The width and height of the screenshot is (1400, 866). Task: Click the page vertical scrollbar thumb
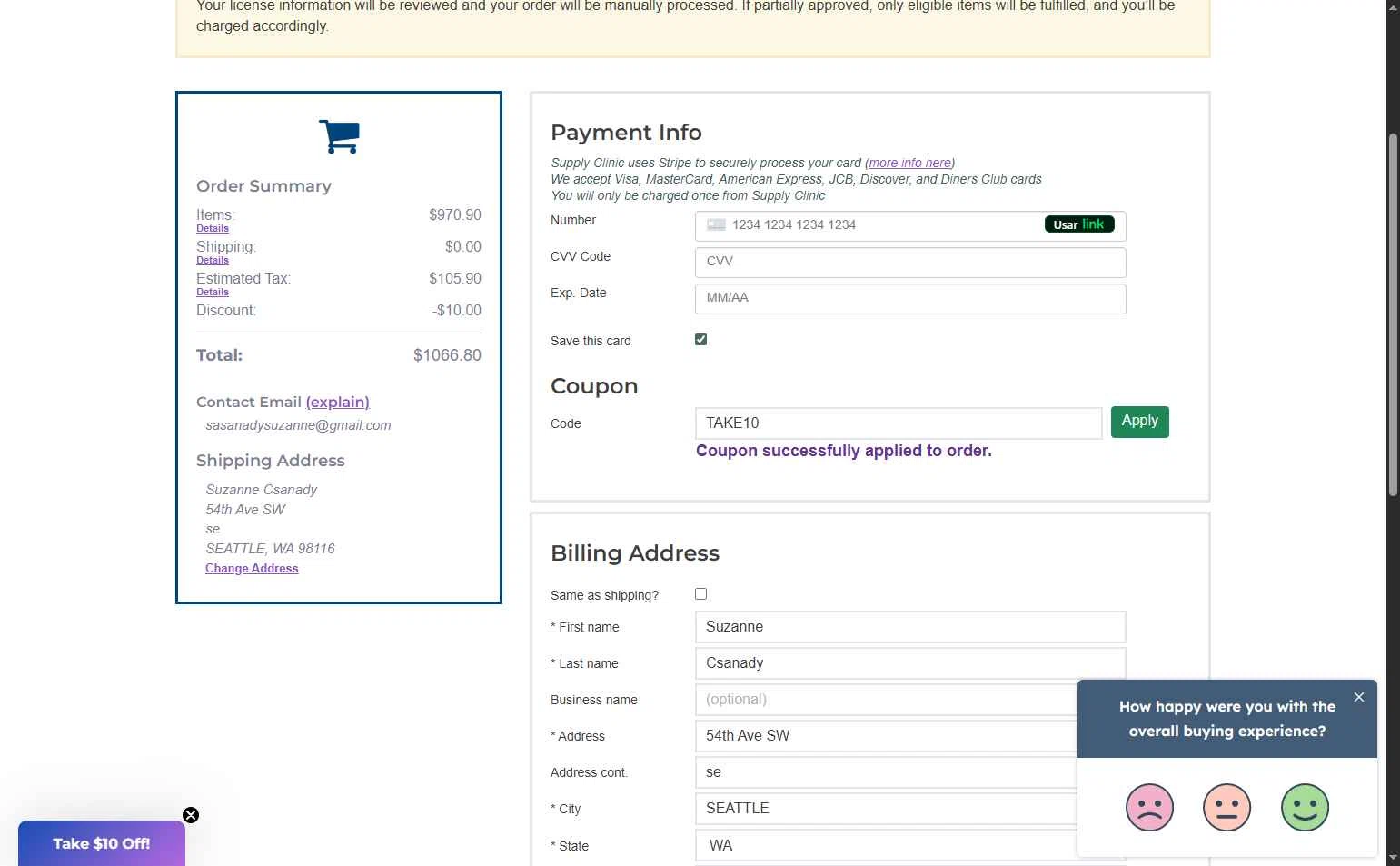(1393, 314)
